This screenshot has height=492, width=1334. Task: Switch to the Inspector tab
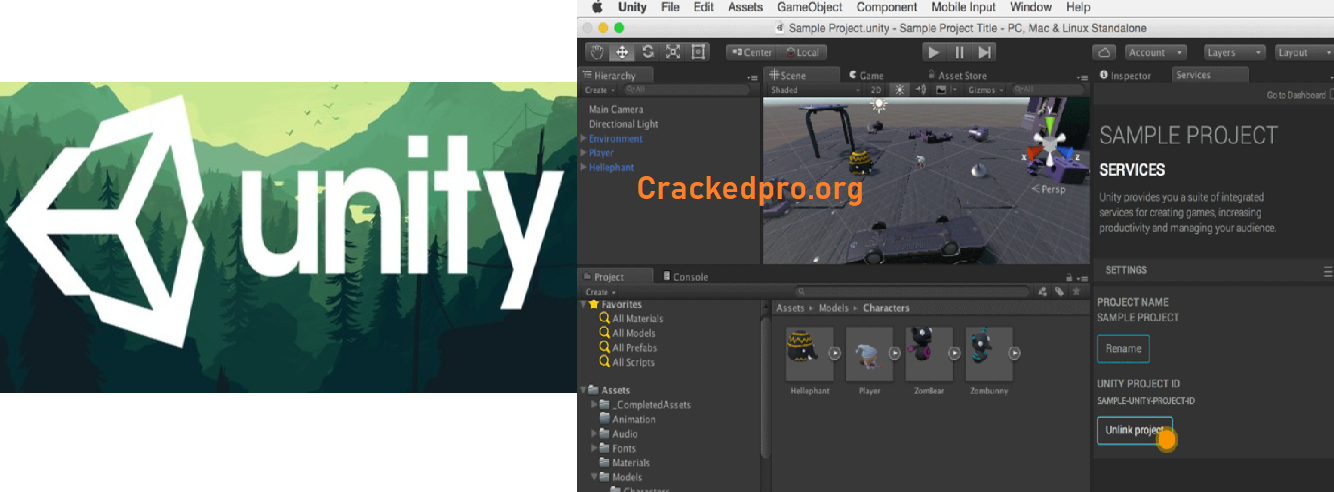tap(1126, 75)
